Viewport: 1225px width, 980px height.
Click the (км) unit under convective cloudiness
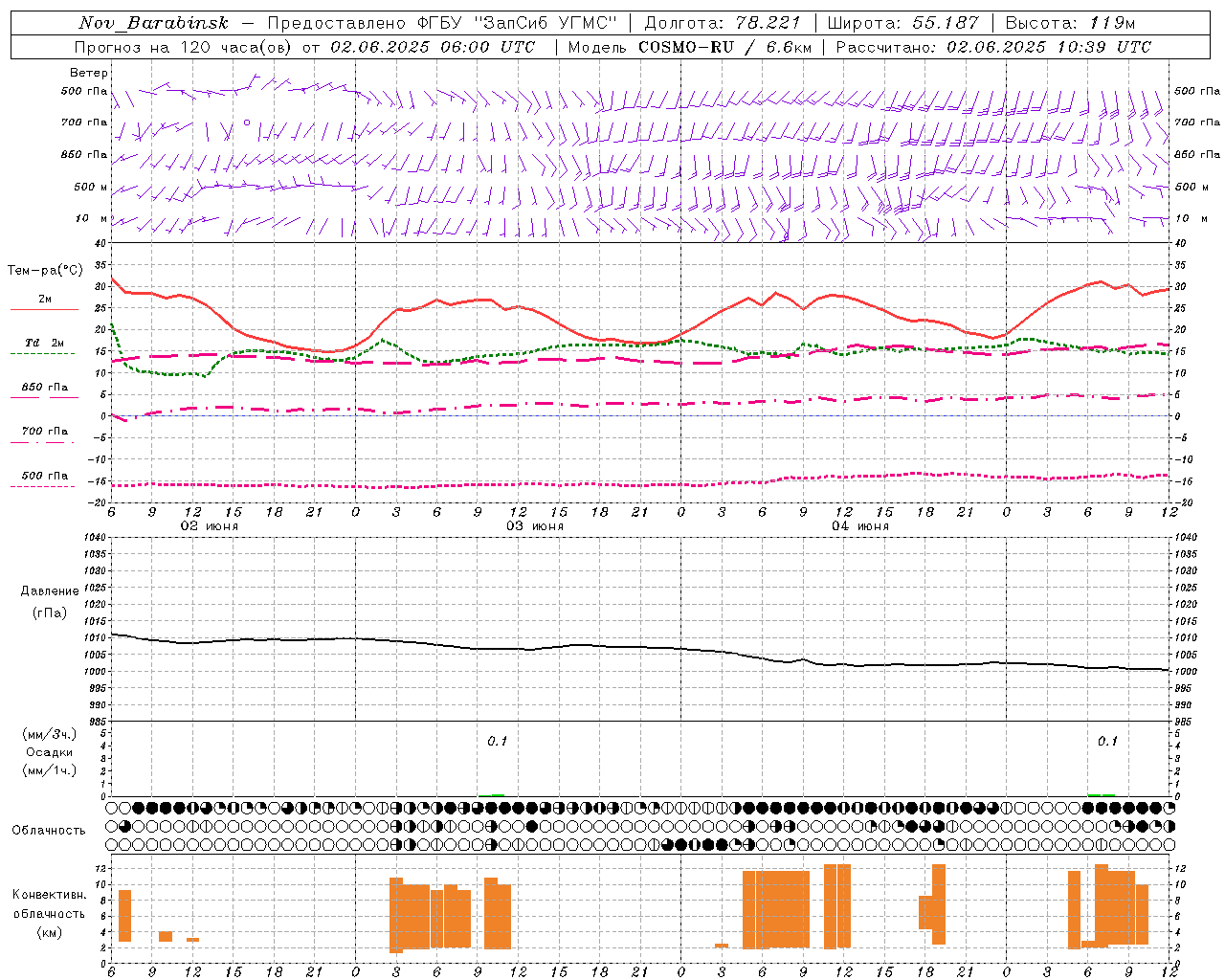pyautogui.click(x=50, y=932)
